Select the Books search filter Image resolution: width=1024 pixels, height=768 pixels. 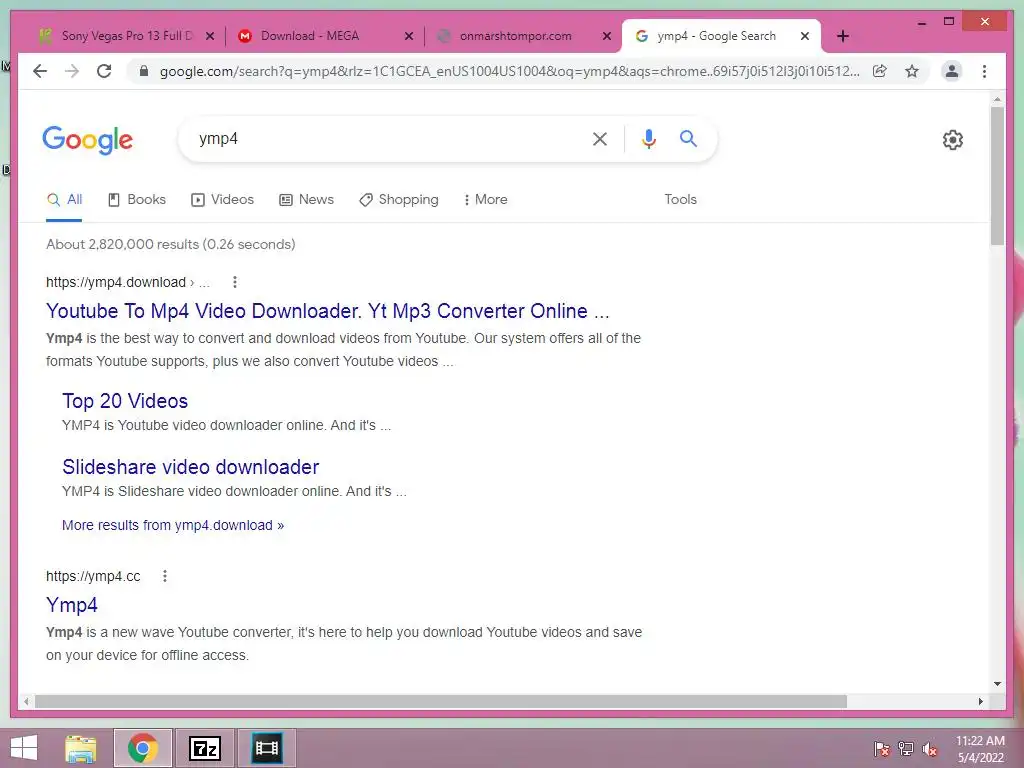click(x=136, y=200)
